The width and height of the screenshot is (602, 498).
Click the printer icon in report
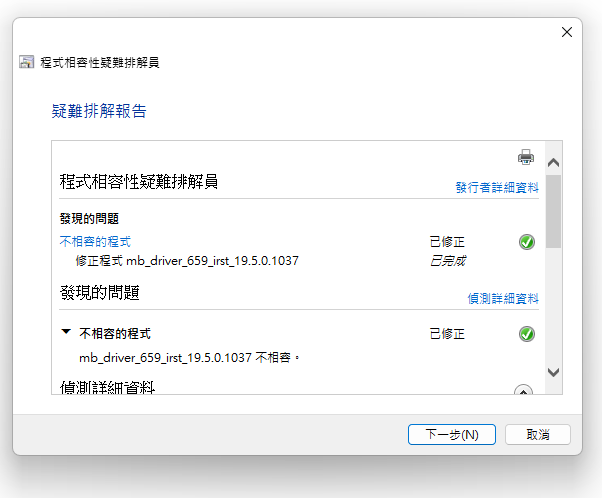526,157
